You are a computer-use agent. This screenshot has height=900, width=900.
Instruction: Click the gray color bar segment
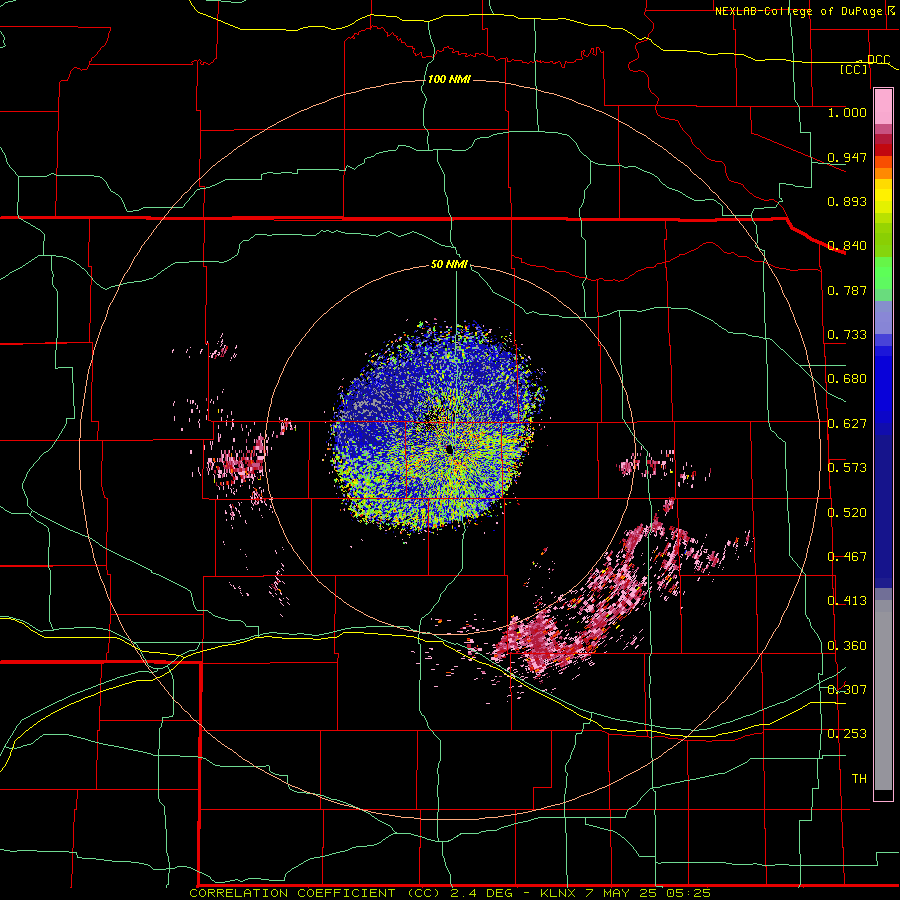[883, 695]
